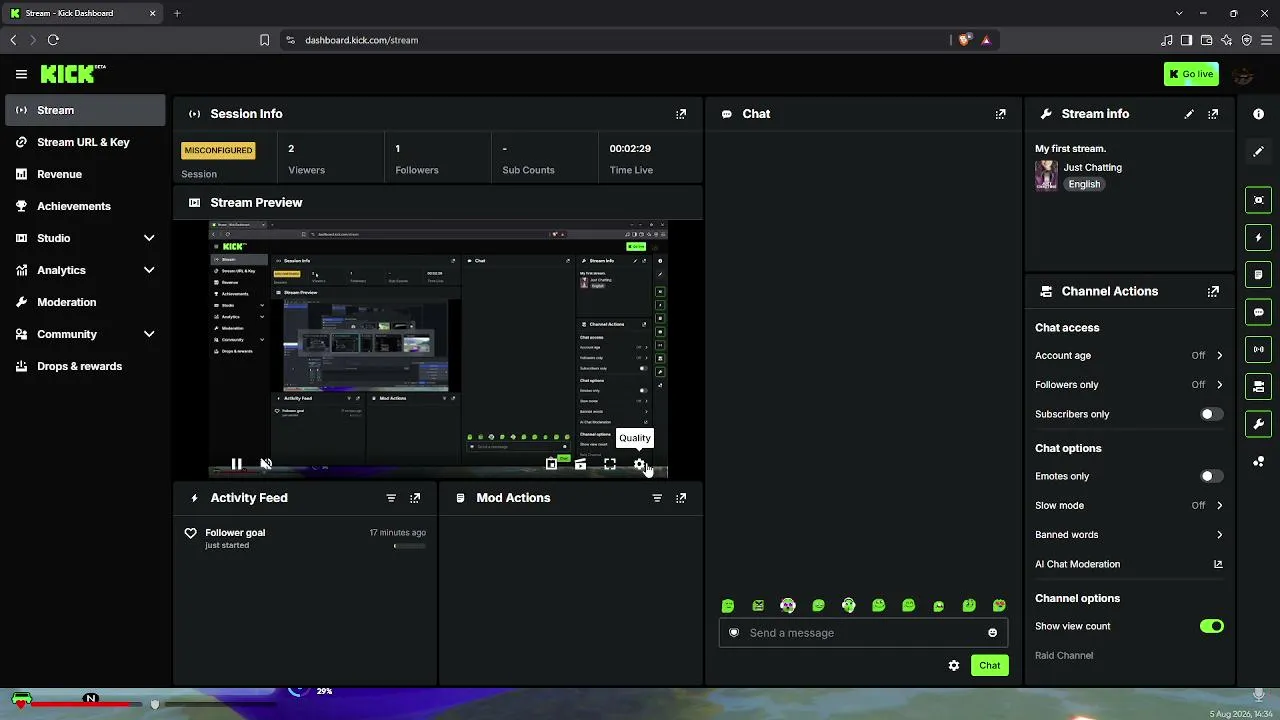Open the info icon in right toolbar
Image resolution: width=1280 pixels, height=720 pixels.
coord(1259,114)
